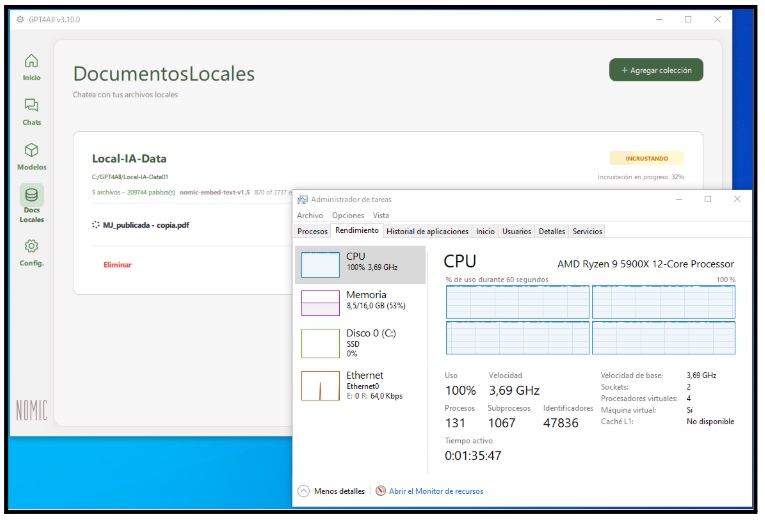
Task: Select the Modelos cube icon
Action: (32, 150)
